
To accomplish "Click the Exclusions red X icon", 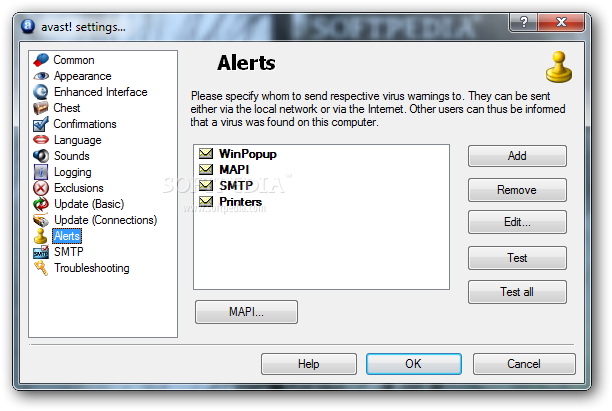I will click(x=41, y=188).
